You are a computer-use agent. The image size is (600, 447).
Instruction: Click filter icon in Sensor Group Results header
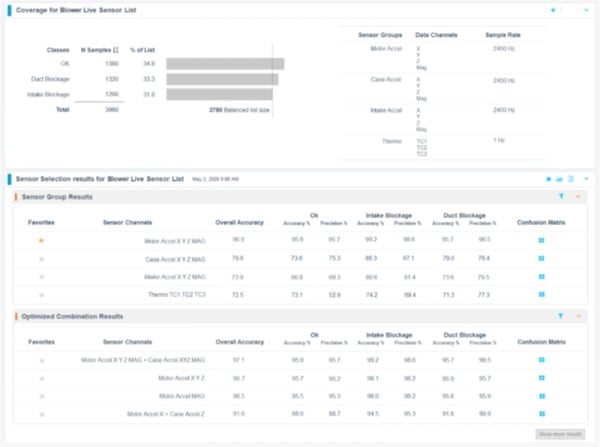(x=561, y=197)
